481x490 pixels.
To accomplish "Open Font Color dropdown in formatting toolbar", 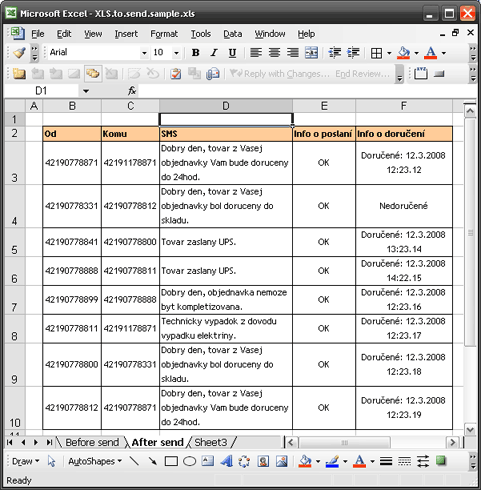I will (x=444, y=53).
